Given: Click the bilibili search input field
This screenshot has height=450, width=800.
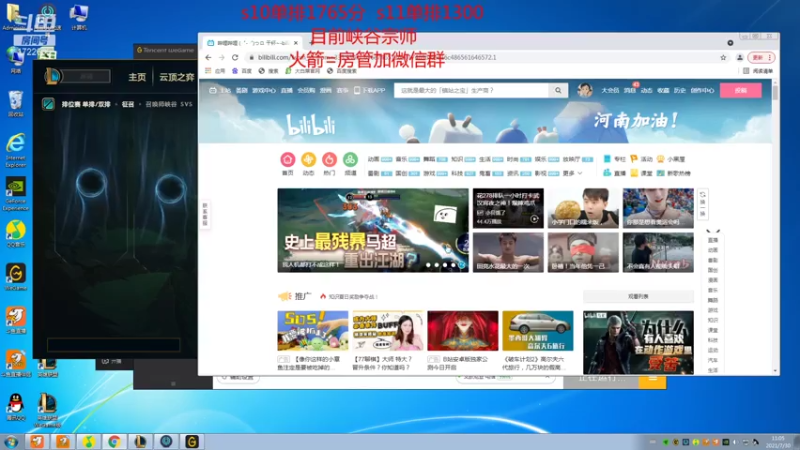Looking at the screenshot, I should [x=471, y=90].
